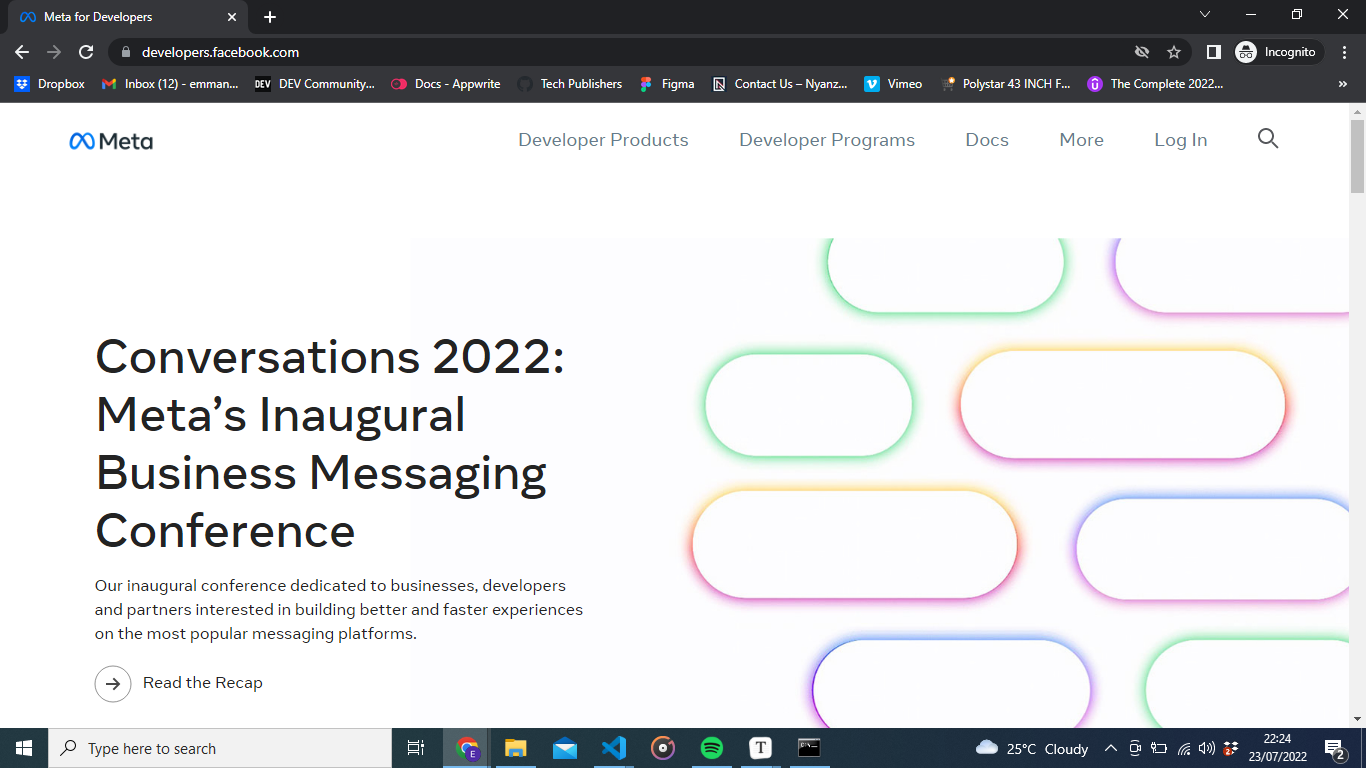The height and width of the screenshot is (768, 1366).
Task: Open the site search magnifier icon
Action: click(x=1268, y=139)
